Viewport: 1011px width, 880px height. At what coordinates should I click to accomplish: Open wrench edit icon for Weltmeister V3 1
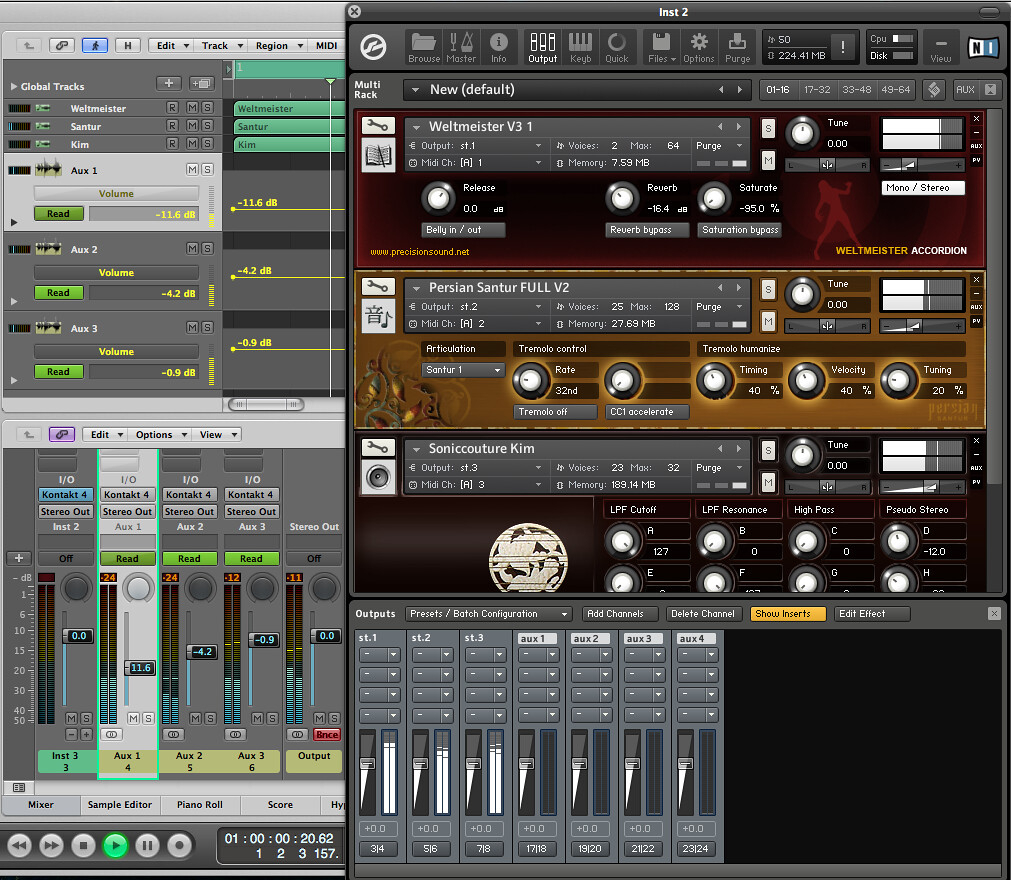click(x=376, y=126)
